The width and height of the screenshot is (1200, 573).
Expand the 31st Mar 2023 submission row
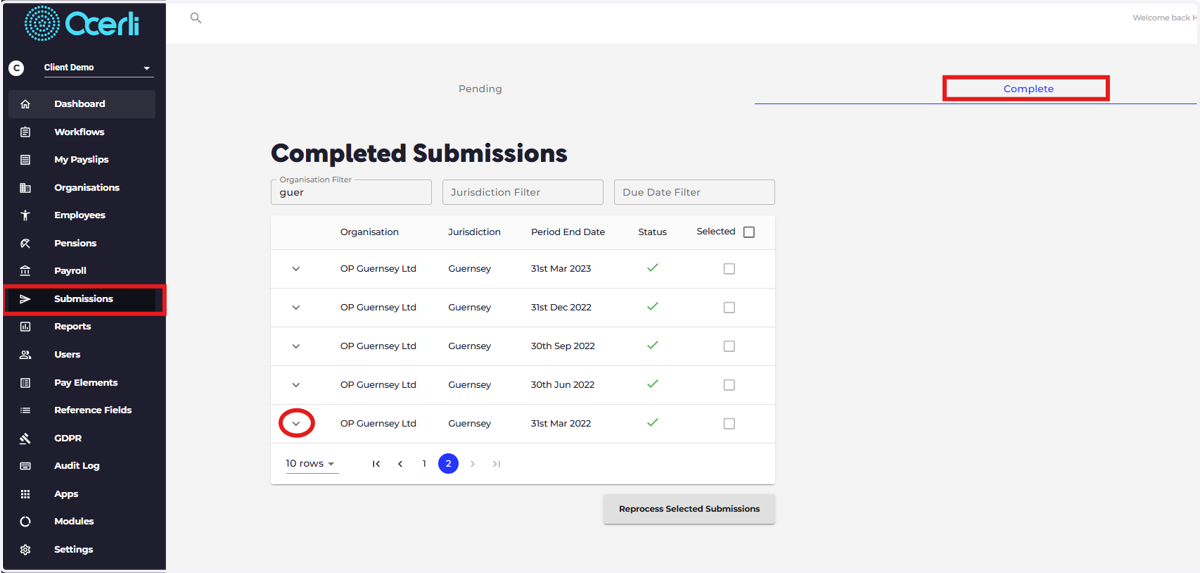tap(296, 269)
